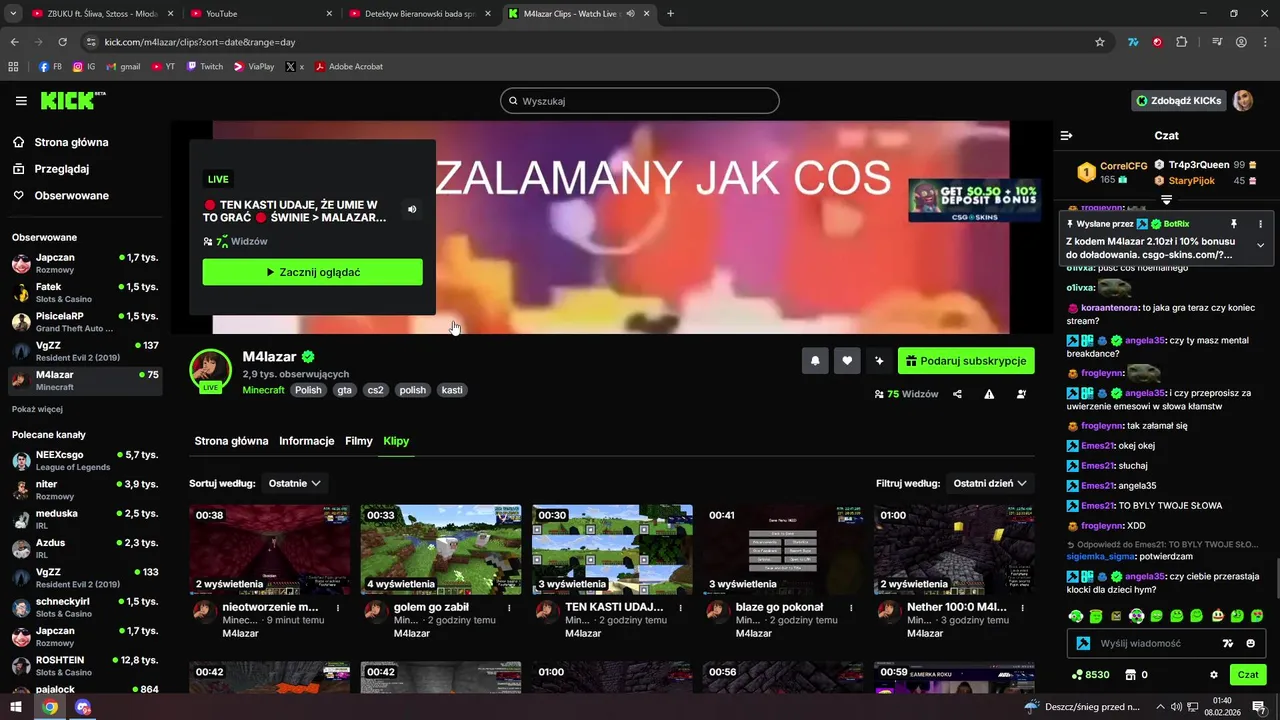The image size is (1280, 720).
Task: Open the Kick hamburger menu
Action: click(21, 101)
